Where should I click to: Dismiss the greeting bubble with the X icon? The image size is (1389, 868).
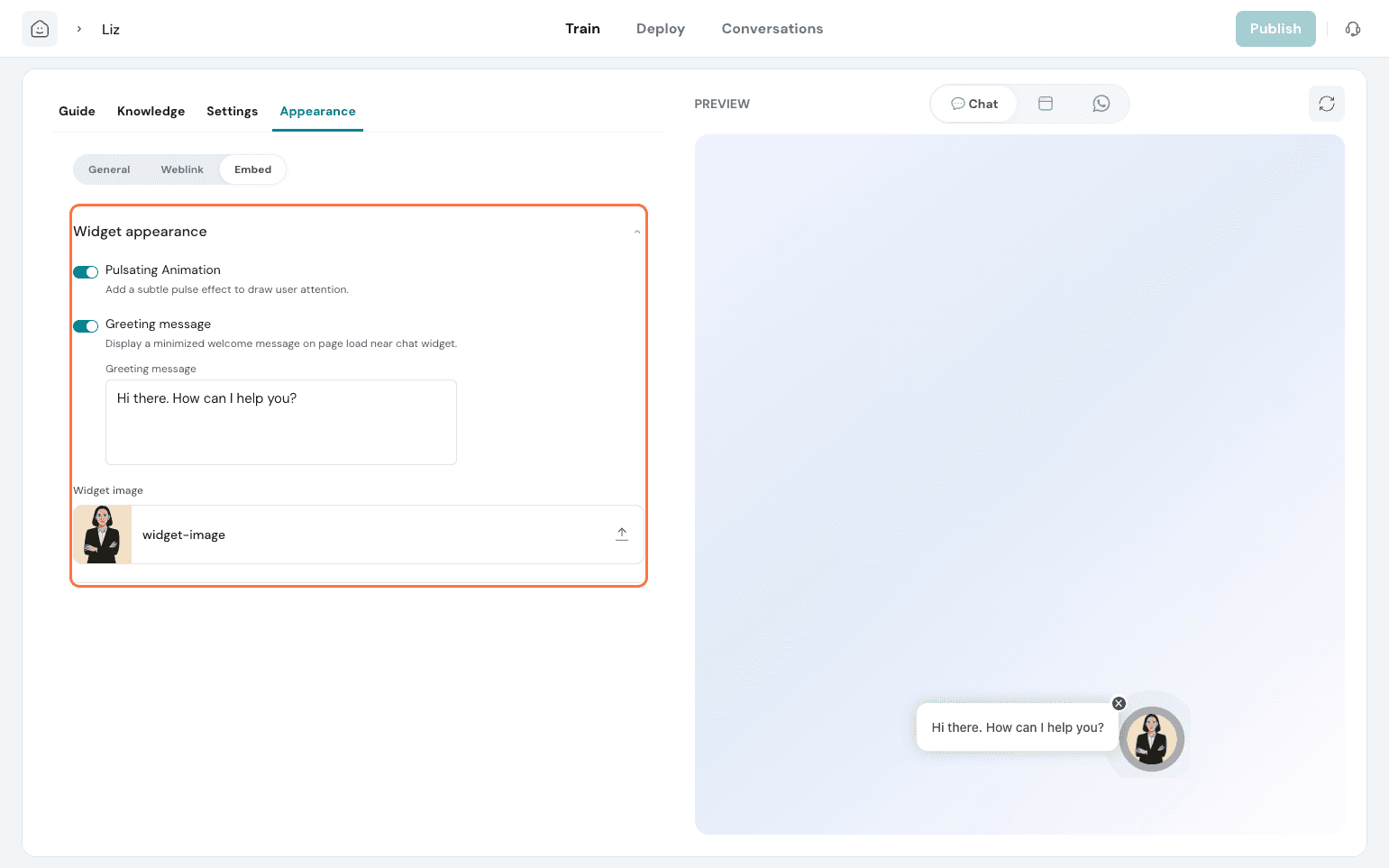[x=1119, y=703]
